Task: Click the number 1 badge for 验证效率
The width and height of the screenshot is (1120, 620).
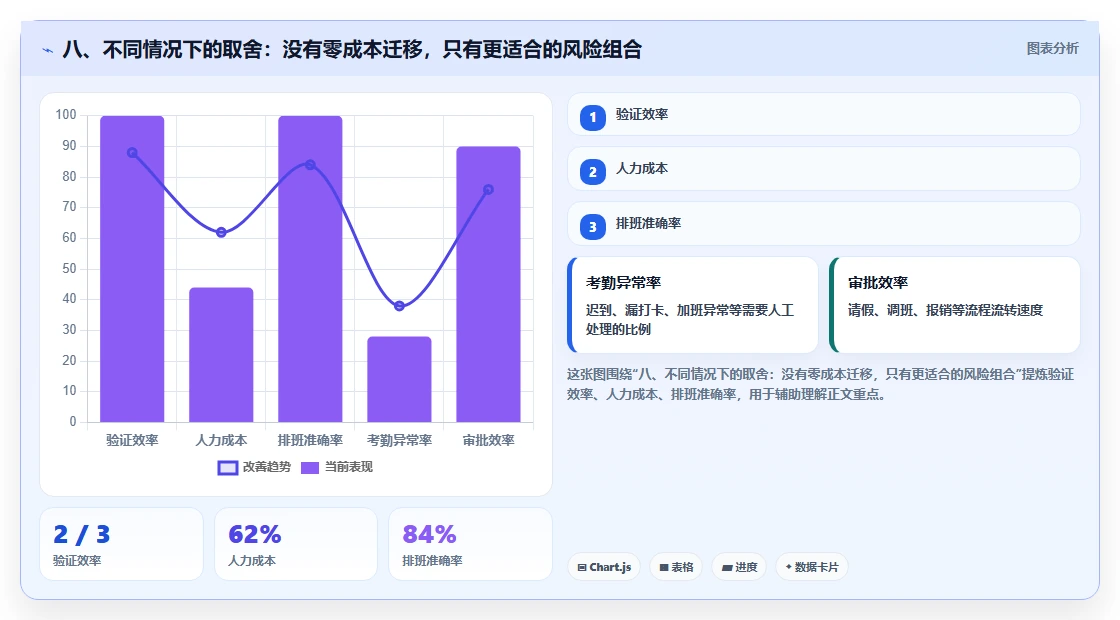Action: tap(592, 118)
